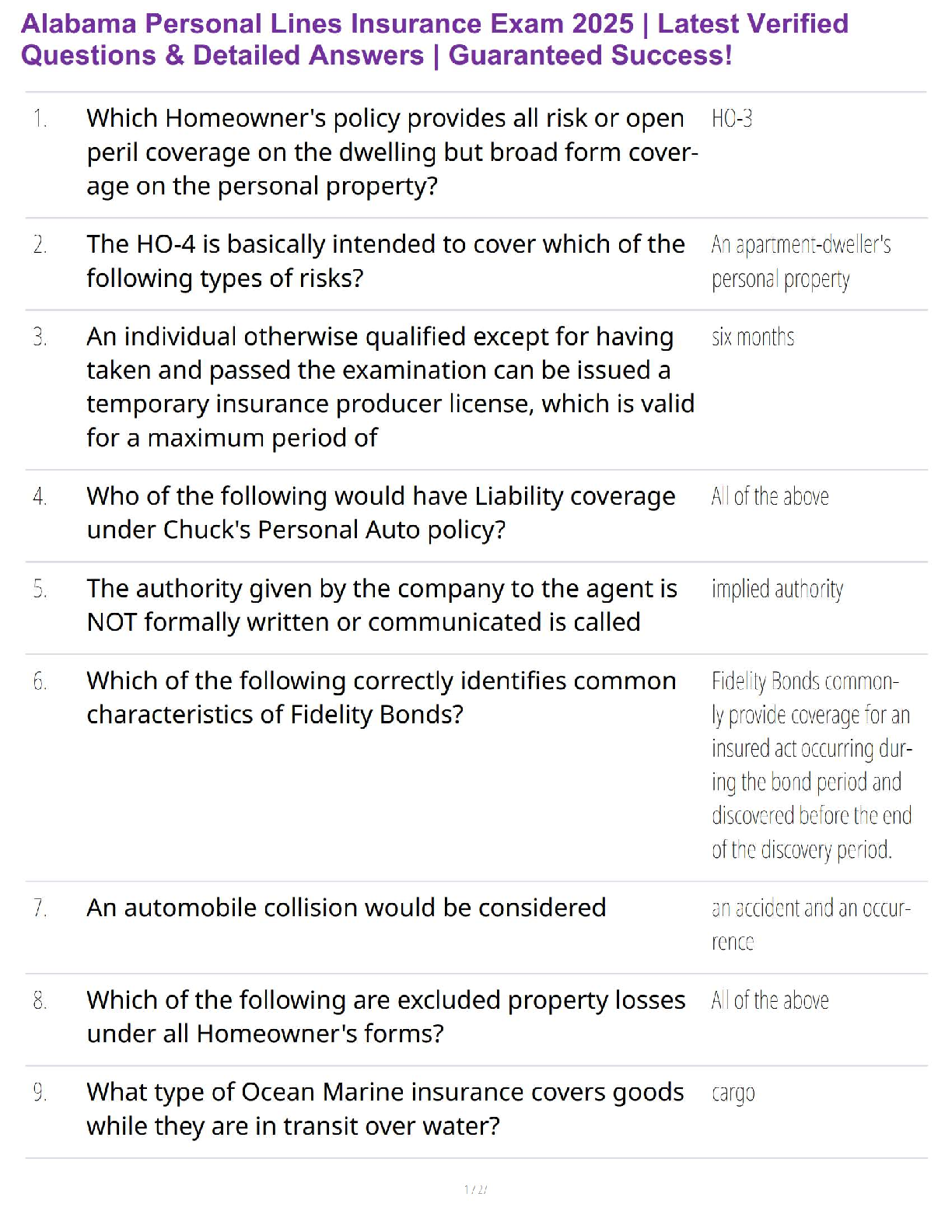Click the question about agent authority not formally written

[x=381, y=606]
